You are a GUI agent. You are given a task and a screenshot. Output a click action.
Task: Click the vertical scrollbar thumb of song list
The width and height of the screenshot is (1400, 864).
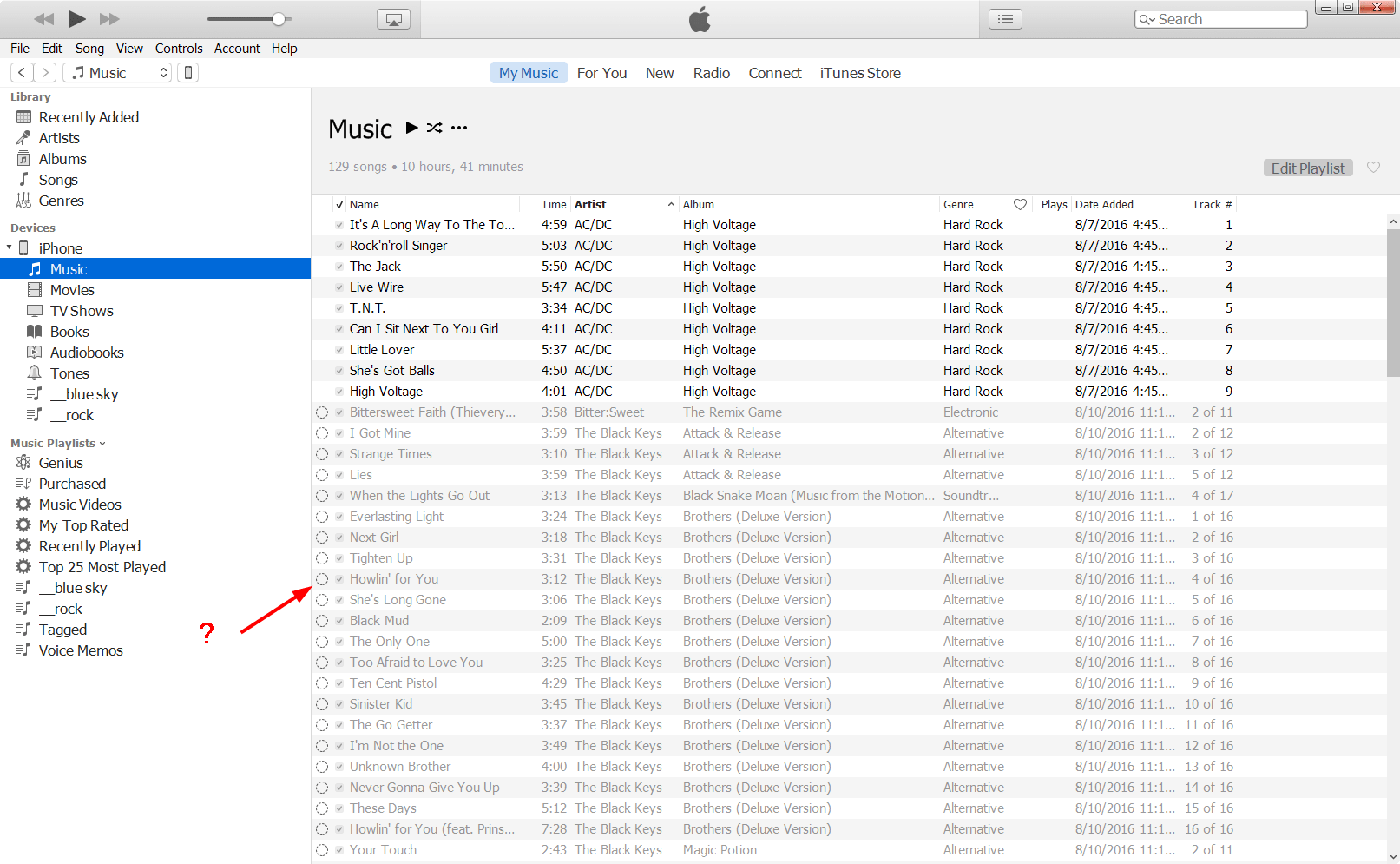[x=1393, y=302]
